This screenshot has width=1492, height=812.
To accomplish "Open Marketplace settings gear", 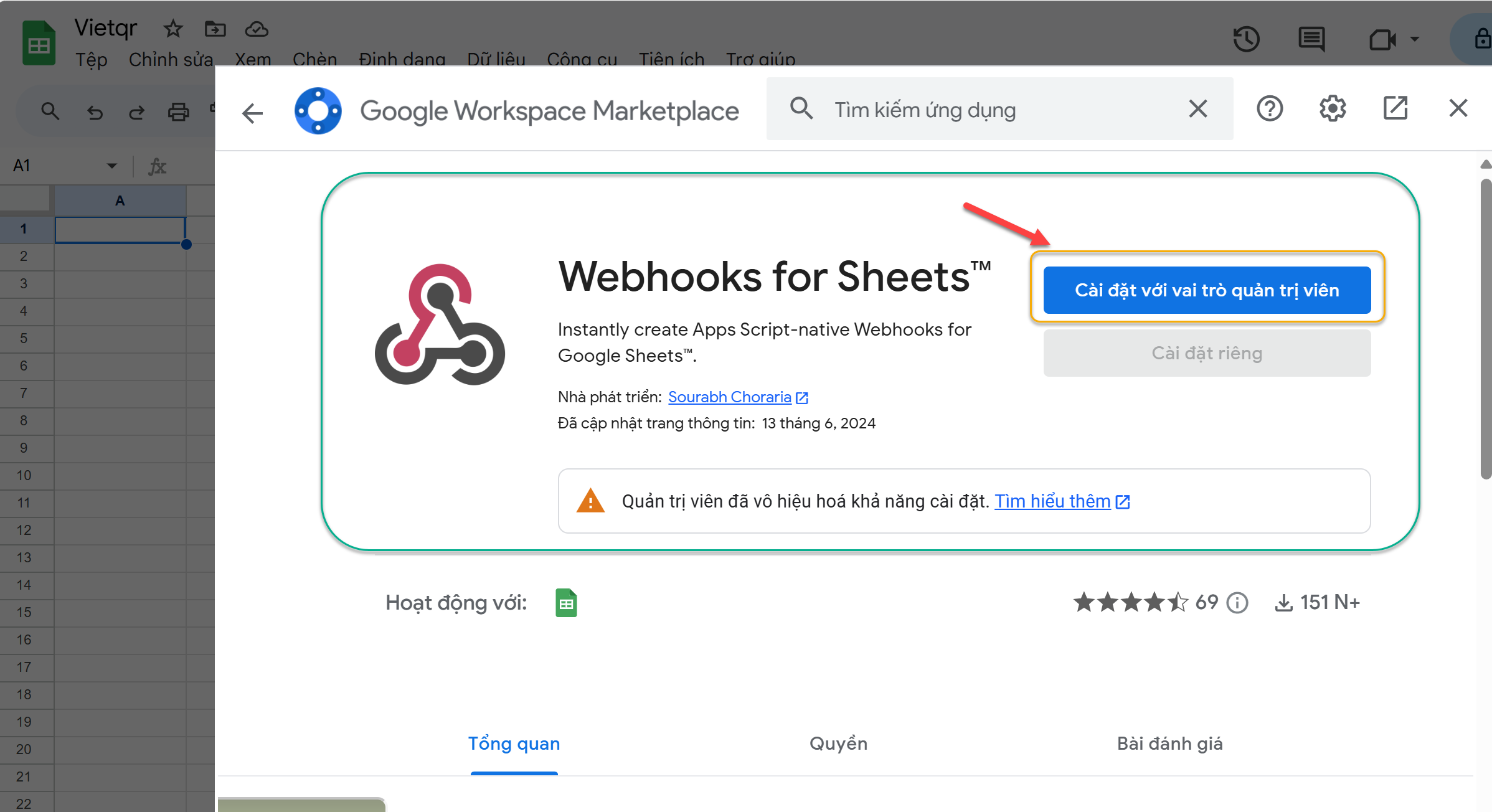I will (x=1332, y=109).
